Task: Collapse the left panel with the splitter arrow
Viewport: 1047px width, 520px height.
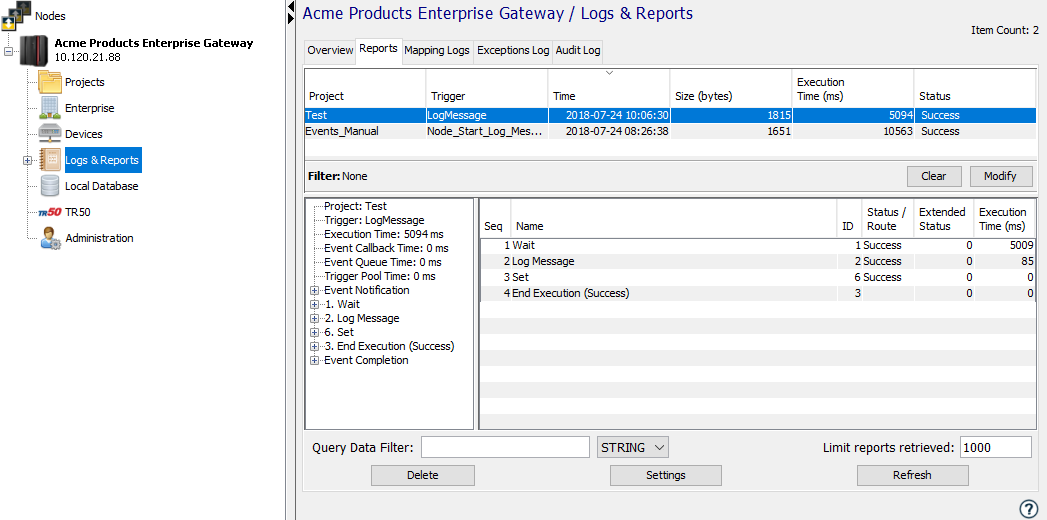Action: coord(290,6)
